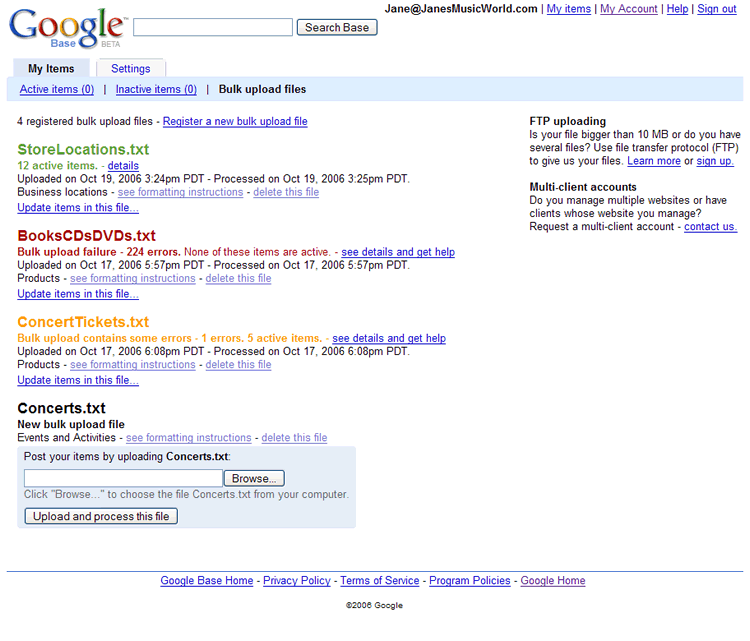Viewport: 750px width, 641px height.
Task: Delete the StoreLocations.txt file
Action: [286, 192]
